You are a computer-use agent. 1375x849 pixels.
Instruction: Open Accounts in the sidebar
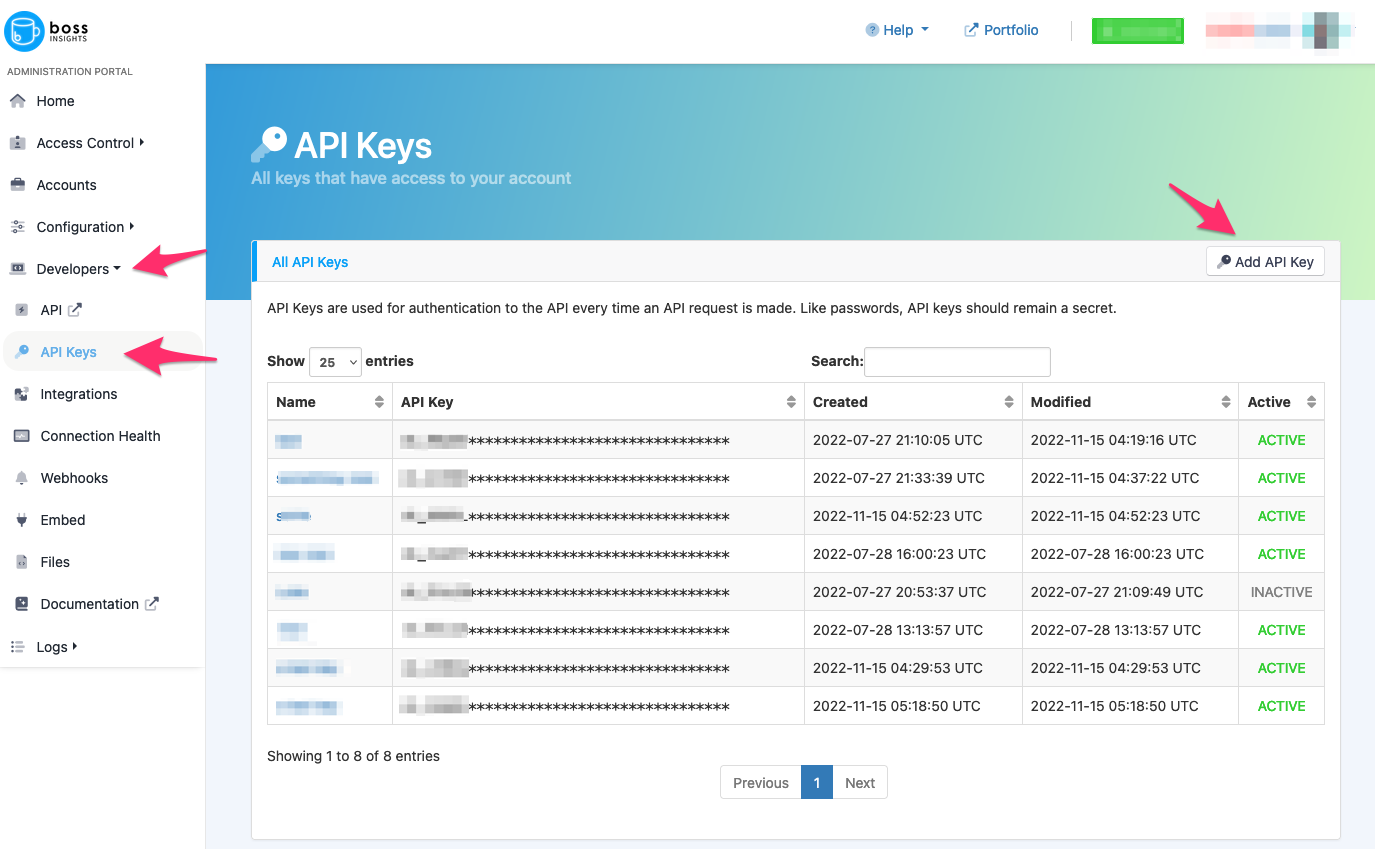click(66, 185)
